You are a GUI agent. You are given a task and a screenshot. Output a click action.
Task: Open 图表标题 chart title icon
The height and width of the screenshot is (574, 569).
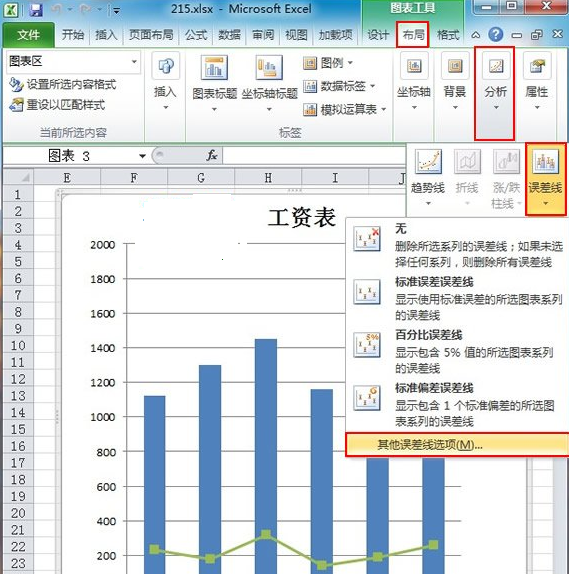[215, 67]
